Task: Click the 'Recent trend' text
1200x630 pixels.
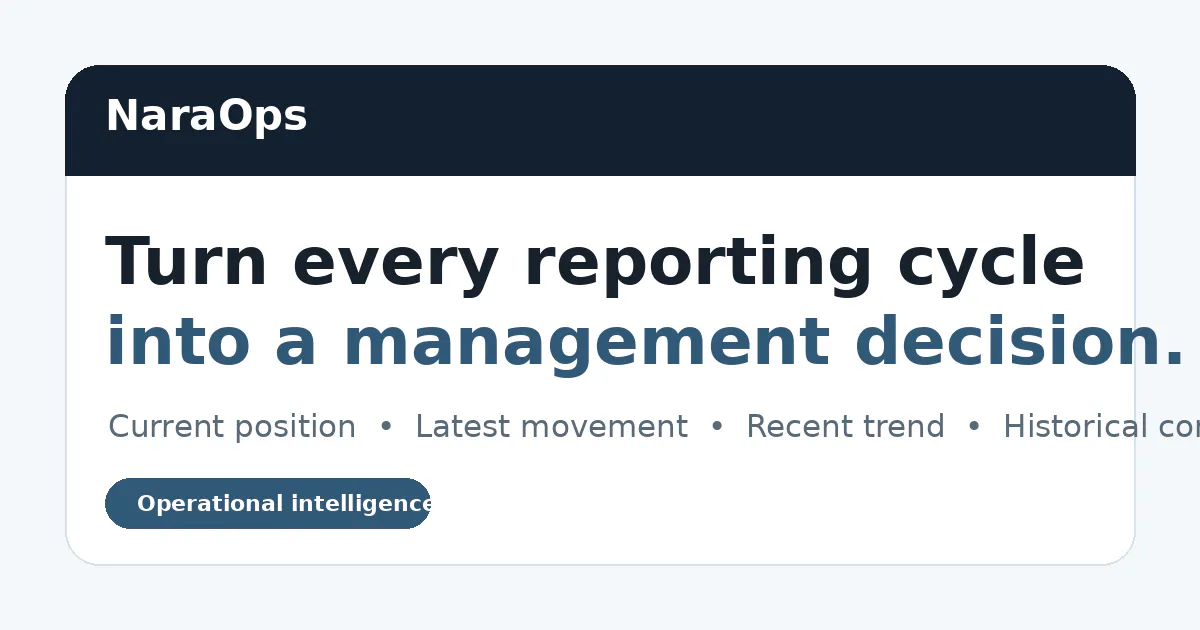Action: tap(845, 427)
